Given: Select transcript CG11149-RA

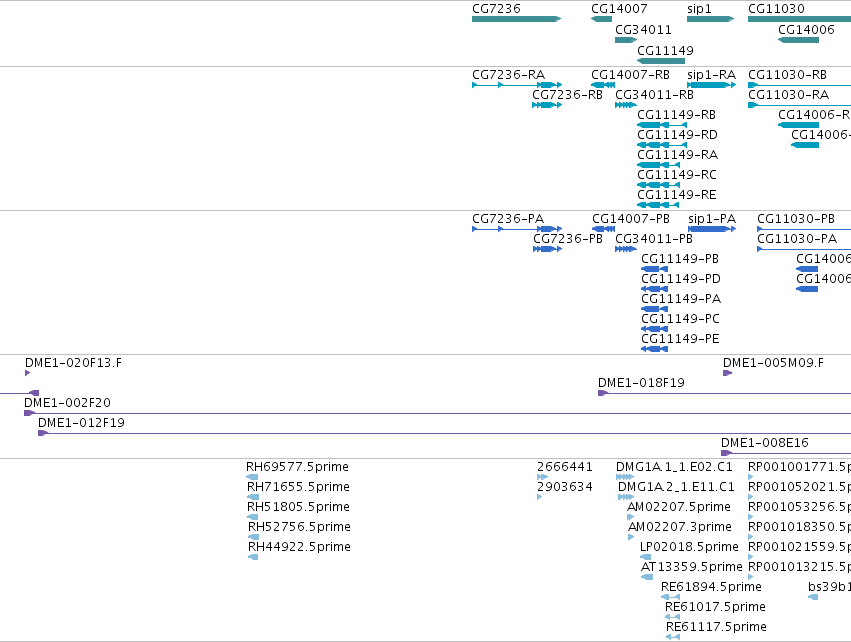Looking at the screenshot, I should [658, 165].
